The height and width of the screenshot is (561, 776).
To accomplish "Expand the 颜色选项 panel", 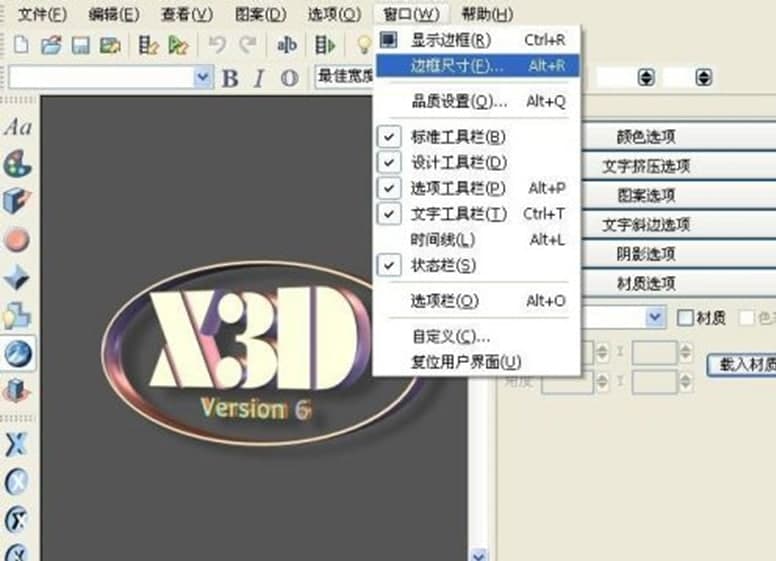I will 679,136.
